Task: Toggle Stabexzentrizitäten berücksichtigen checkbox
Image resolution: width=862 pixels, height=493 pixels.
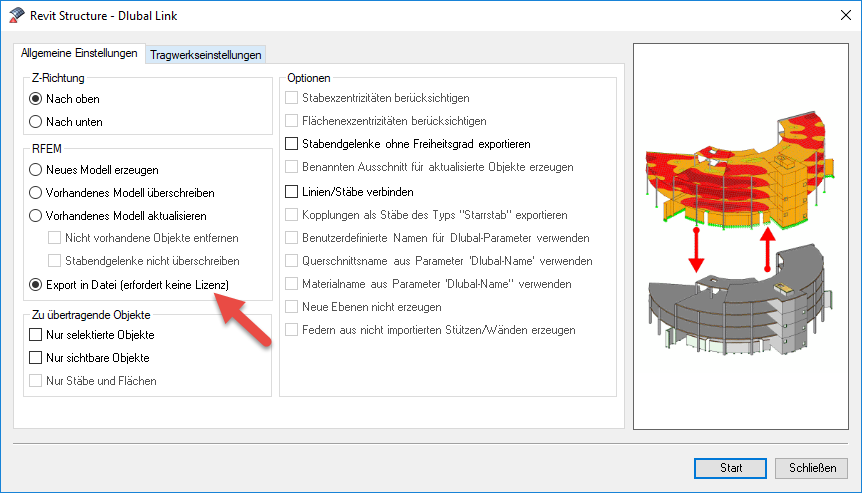Action: pos(291,98)
